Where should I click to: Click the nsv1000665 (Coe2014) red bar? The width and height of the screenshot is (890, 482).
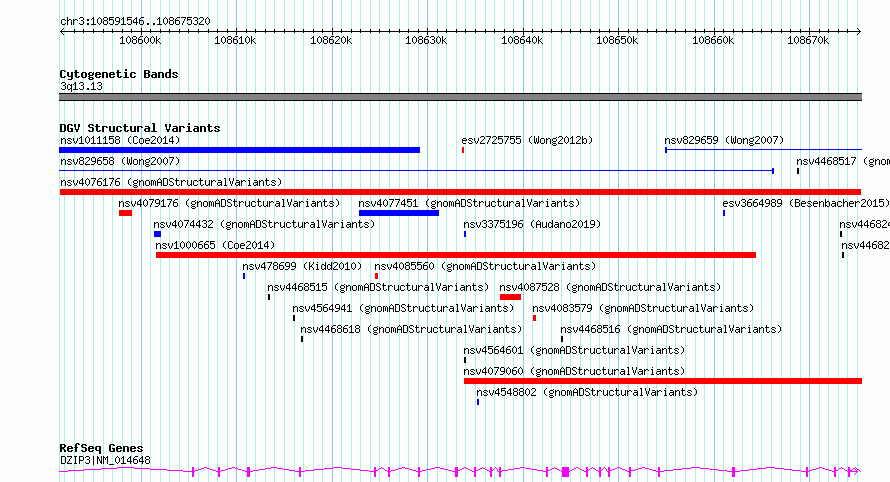click(456, 255)
